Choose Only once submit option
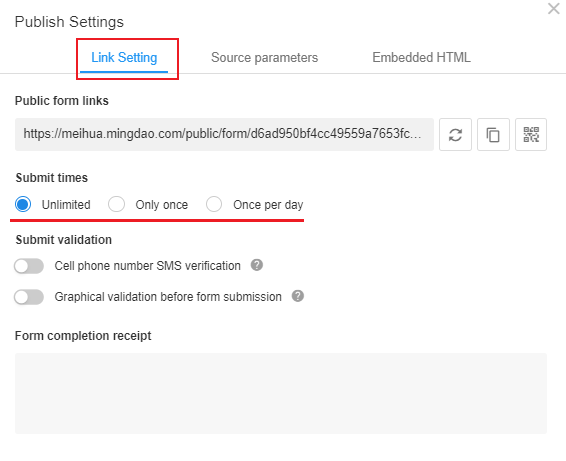 point(116,204)
